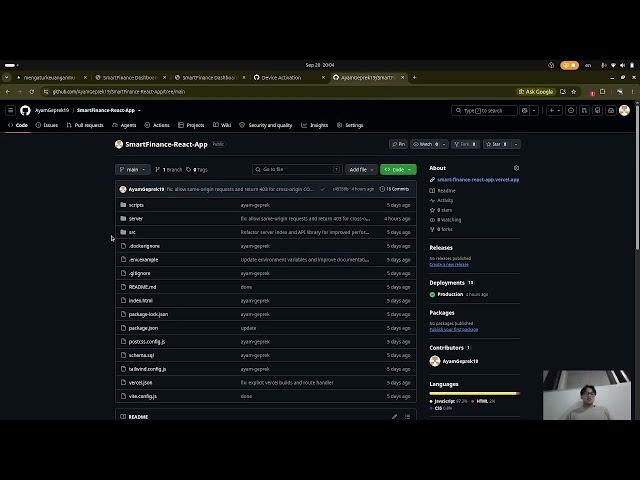Open the scripts folder
This screenshot has height=480, width=640.
click(x=136, y=205)
